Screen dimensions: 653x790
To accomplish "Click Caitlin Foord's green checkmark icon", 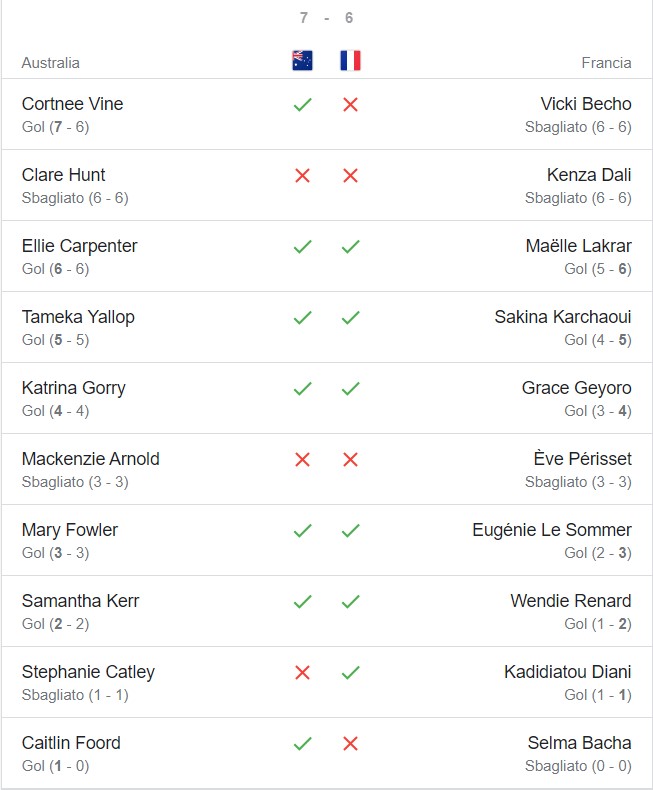I will 302,743.
